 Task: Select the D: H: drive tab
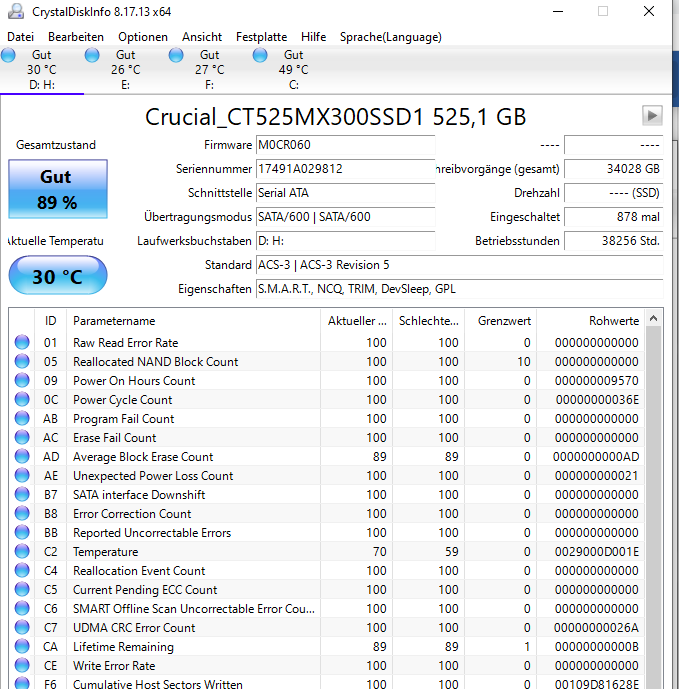click(42, 70)
